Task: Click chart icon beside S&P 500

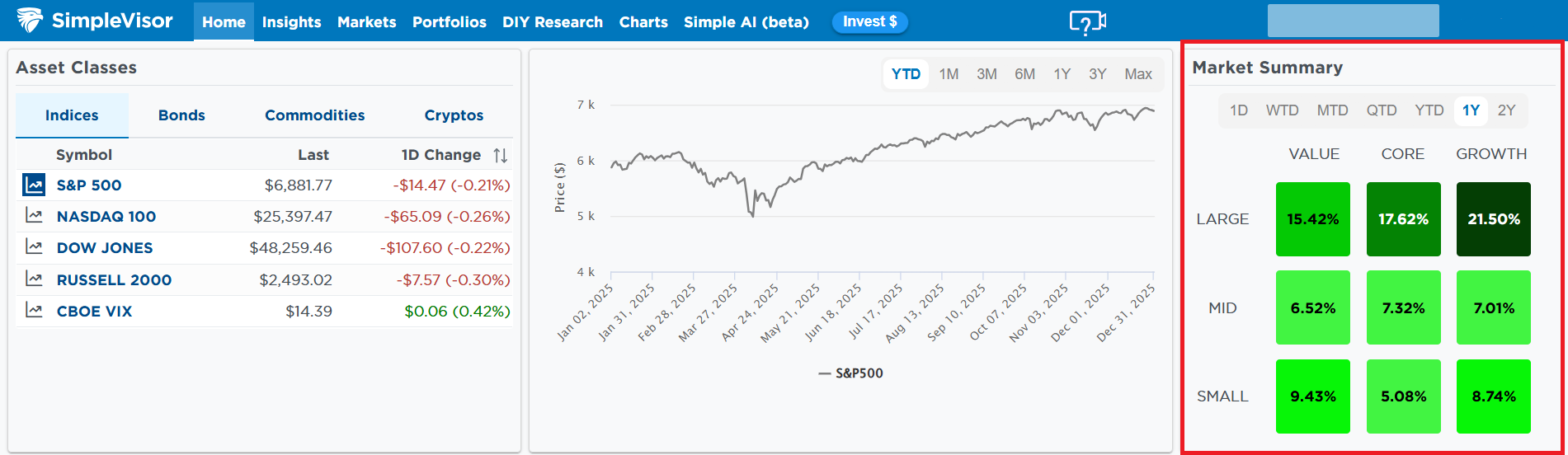Action: 34,185
